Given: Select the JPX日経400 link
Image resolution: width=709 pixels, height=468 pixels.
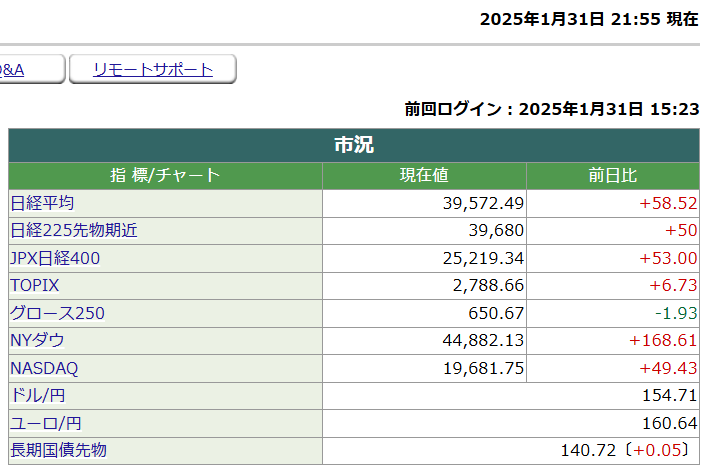Looking at the screenshot, I should (x=55, y=258).
